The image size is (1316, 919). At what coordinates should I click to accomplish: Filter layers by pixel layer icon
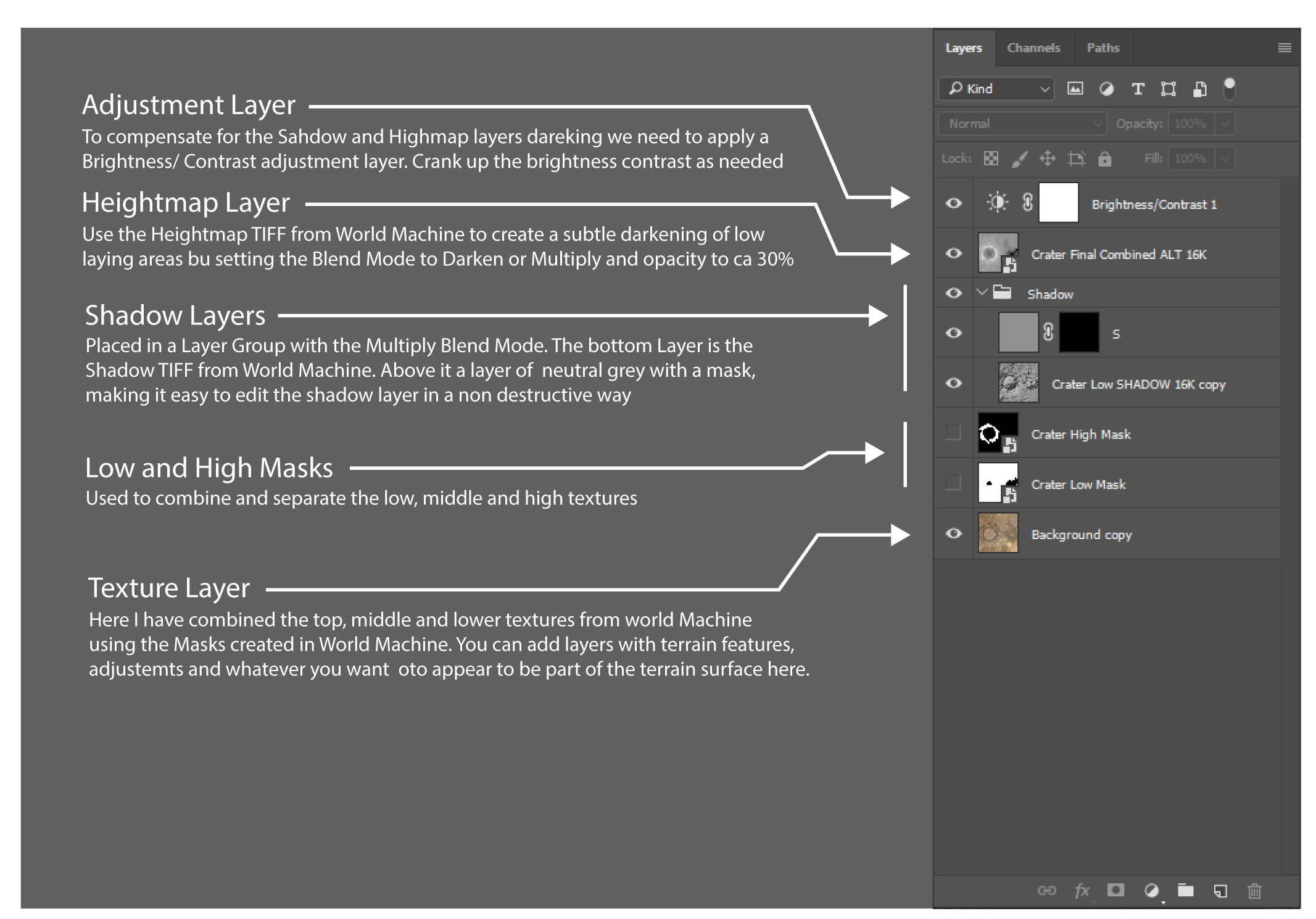[1075, 89]
